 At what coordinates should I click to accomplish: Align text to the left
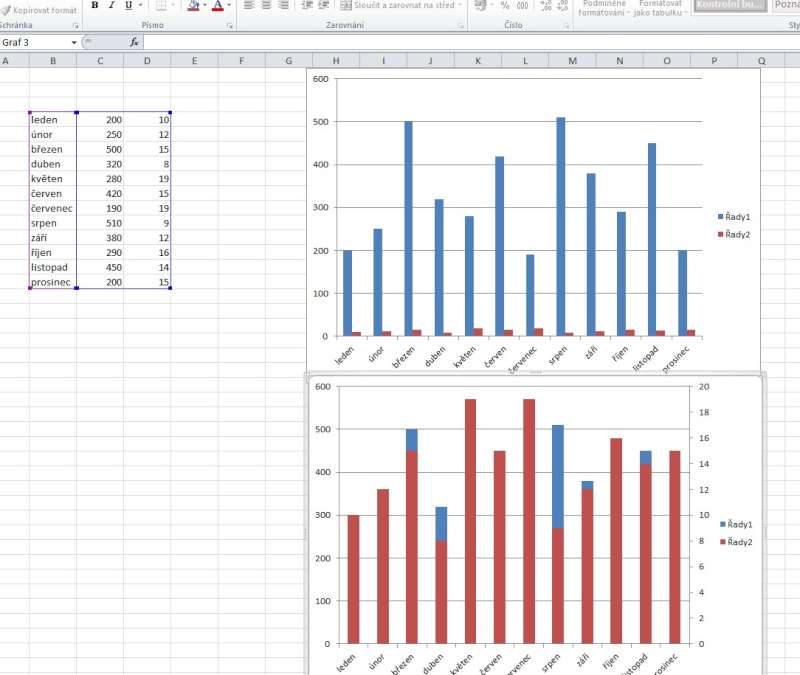(249, 5)
